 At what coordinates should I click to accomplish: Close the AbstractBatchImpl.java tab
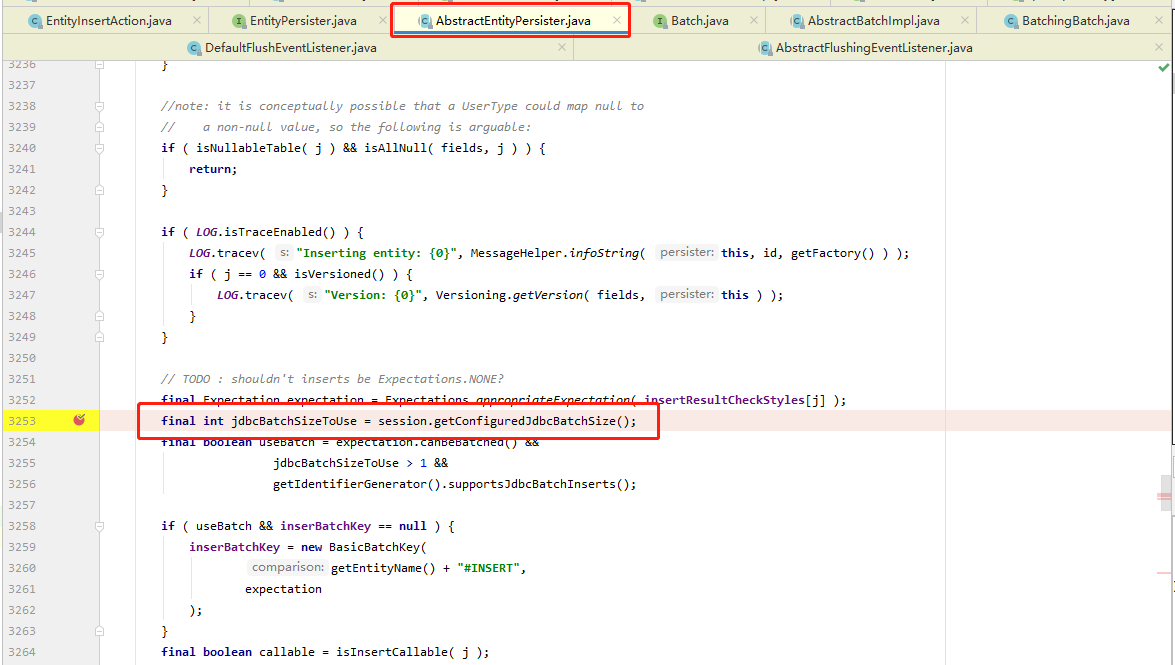coord(964,20)
